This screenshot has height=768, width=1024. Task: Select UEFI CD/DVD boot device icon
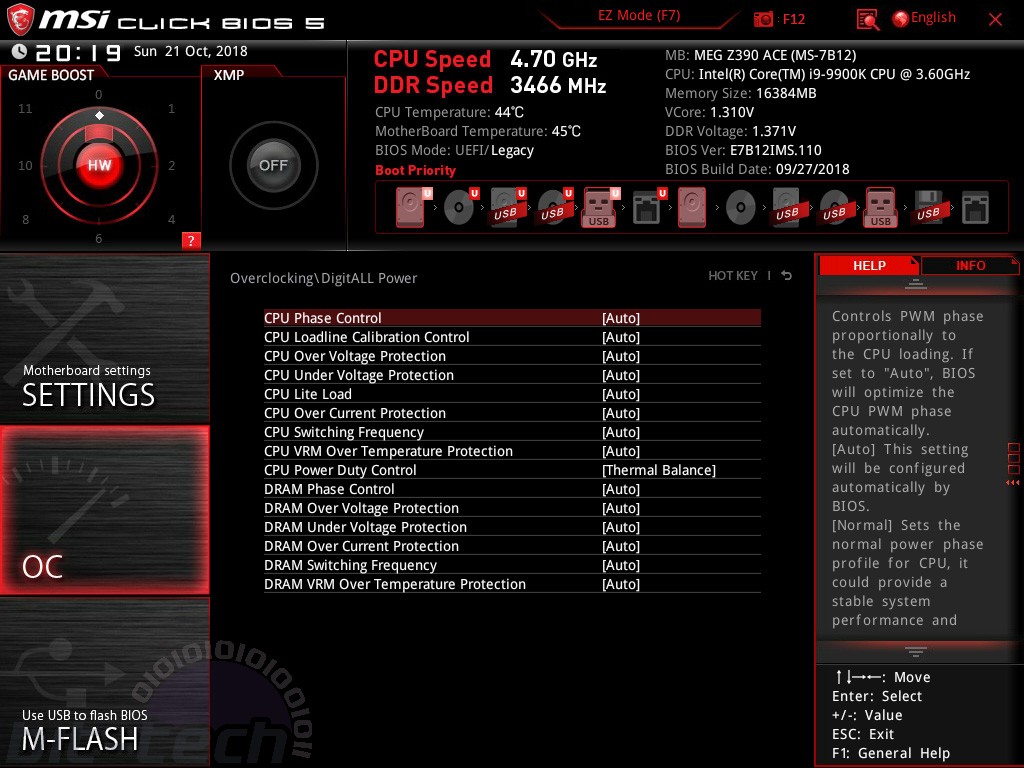[460, 208]
